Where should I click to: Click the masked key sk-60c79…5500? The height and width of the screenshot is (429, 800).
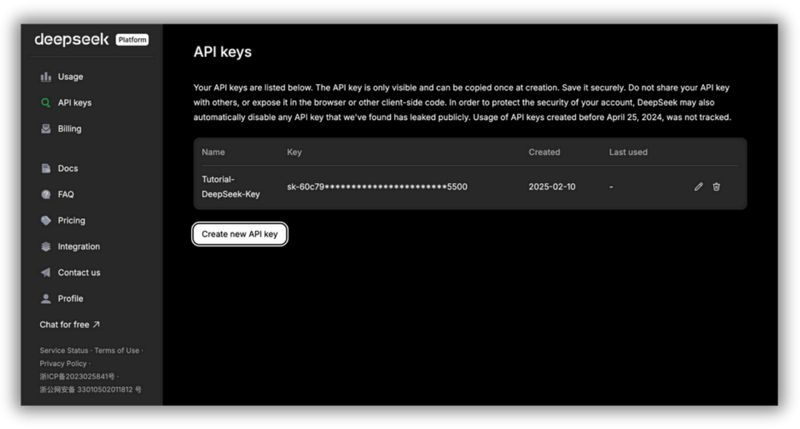click(377, 187)
